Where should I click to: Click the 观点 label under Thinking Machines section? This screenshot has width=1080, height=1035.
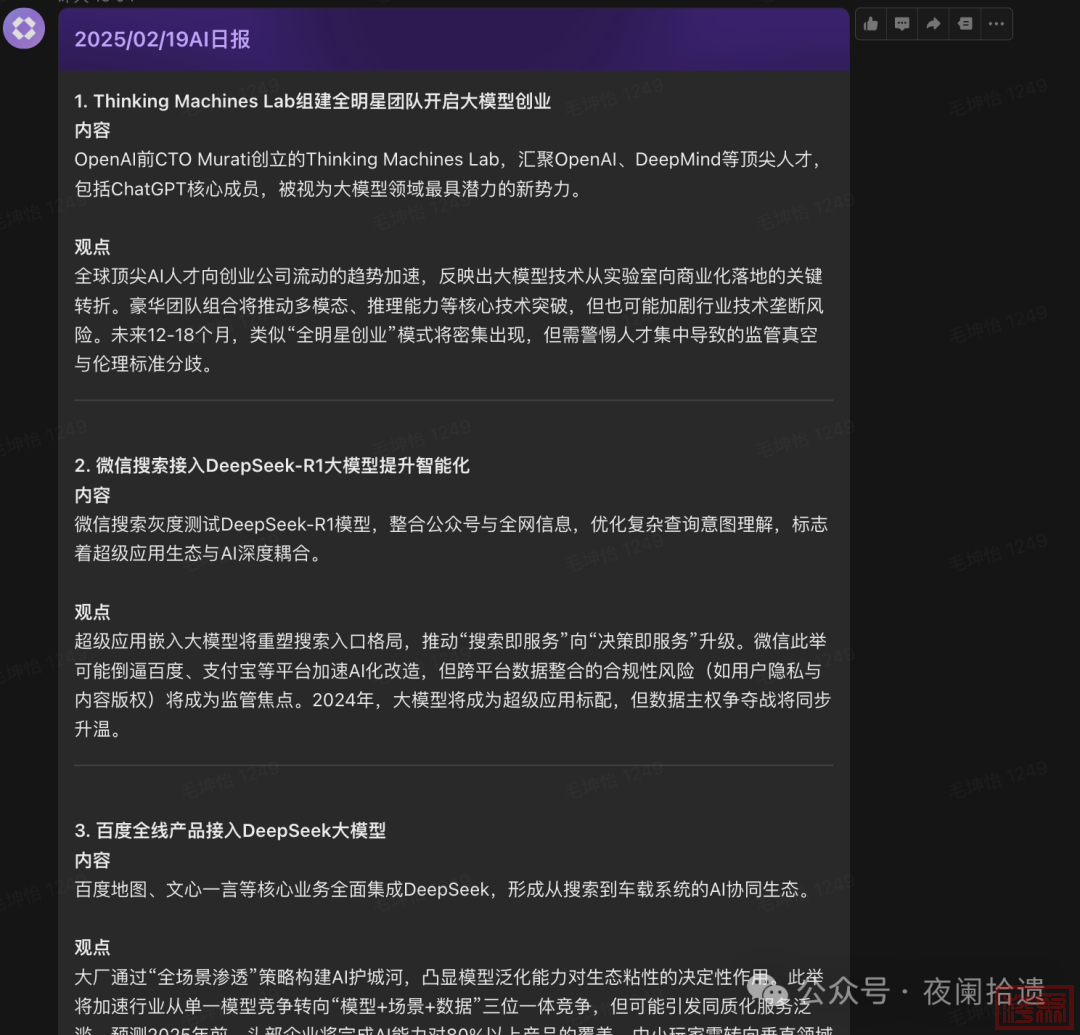pos(92,247)
